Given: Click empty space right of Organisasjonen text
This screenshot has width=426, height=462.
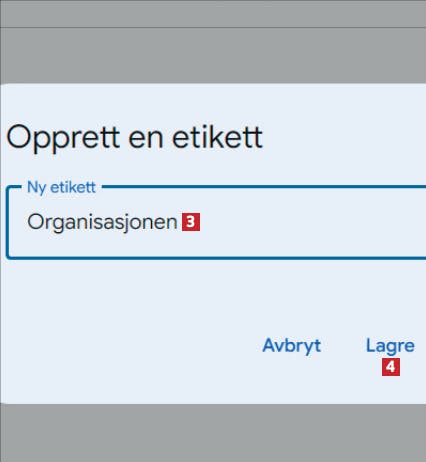Looking at the screenshot, I should coord(310,222).
